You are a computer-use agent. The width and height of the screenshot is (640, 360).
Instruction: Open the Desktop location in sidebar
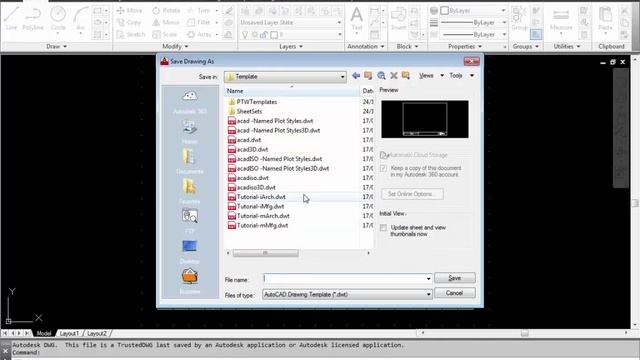click(190, 251)
